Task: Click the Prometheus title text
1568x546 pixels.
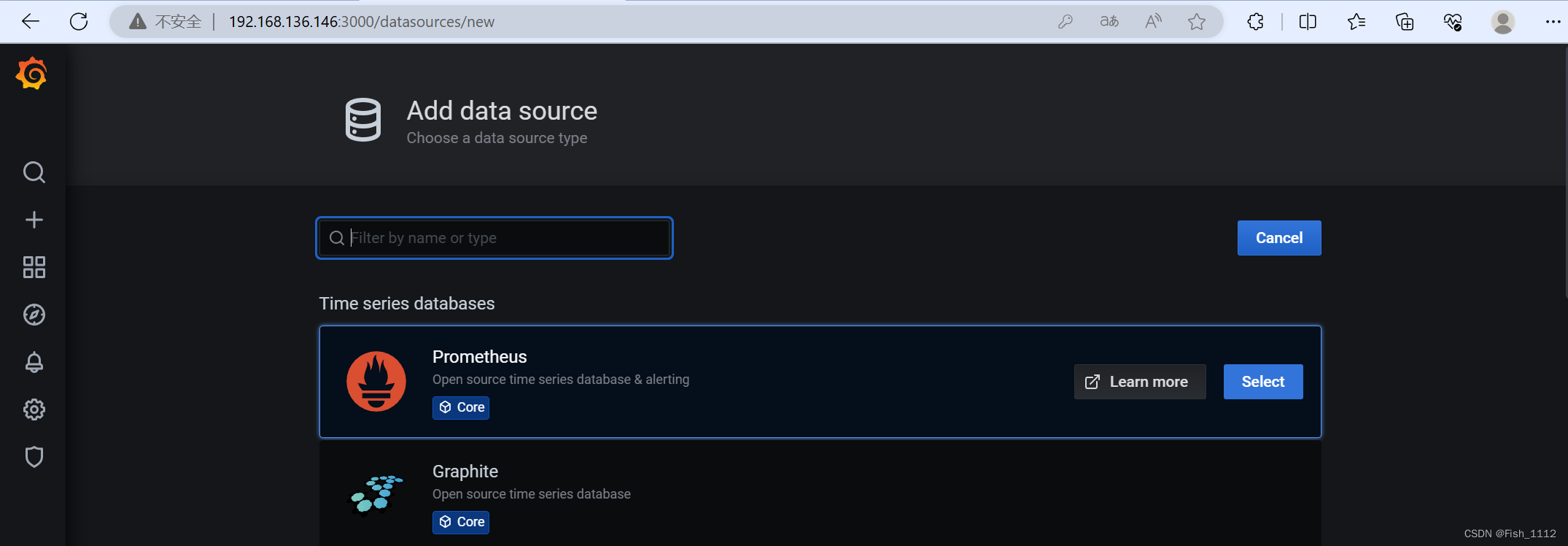Action: pyautogui.click(x=479, y=357)
